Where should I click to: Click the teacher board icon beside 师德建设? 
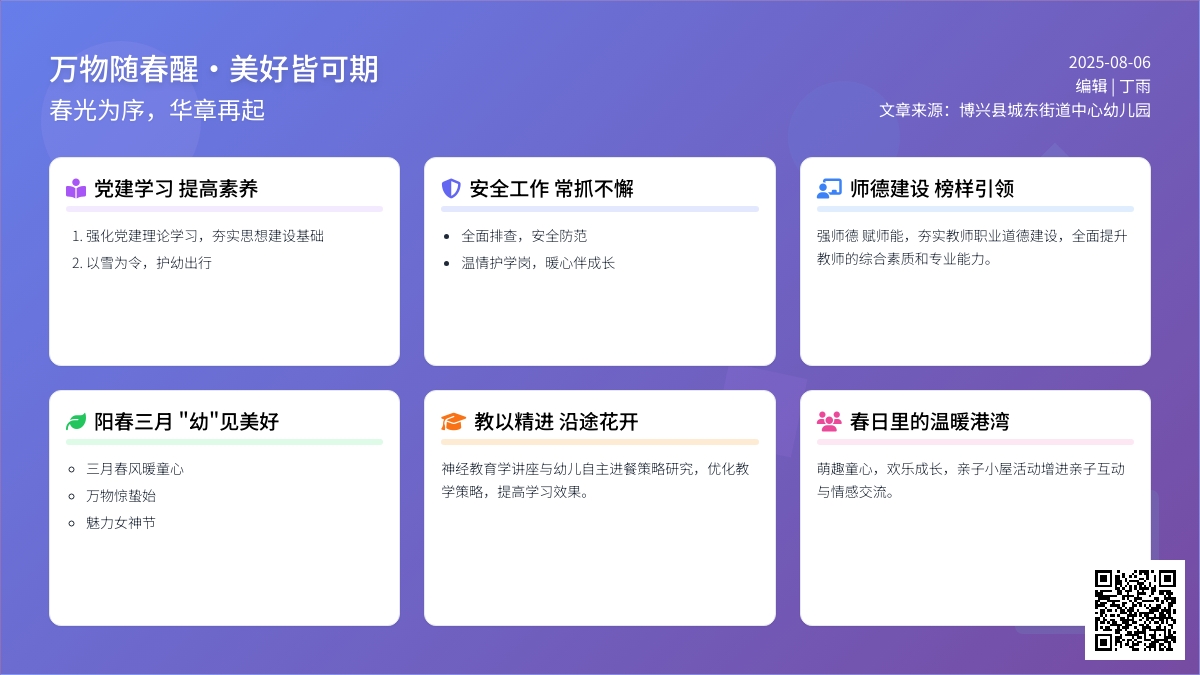tap(829, 189)
